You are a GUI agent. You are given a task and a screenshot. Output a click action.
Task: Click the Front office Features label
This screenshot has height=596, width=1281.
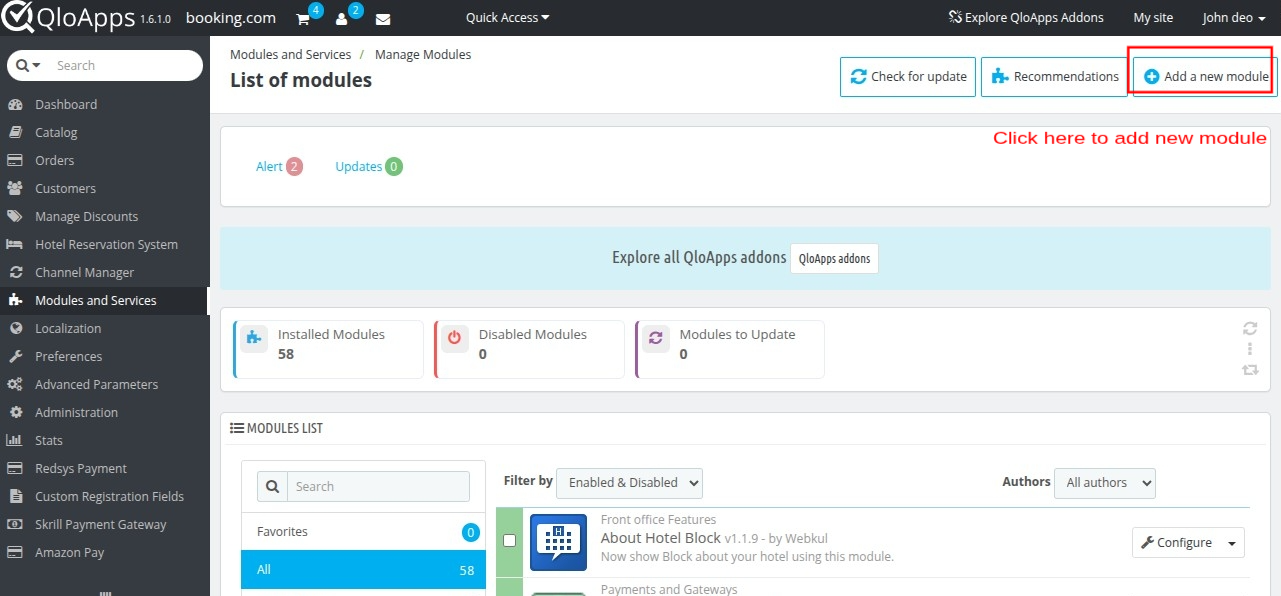pos(659,519)
